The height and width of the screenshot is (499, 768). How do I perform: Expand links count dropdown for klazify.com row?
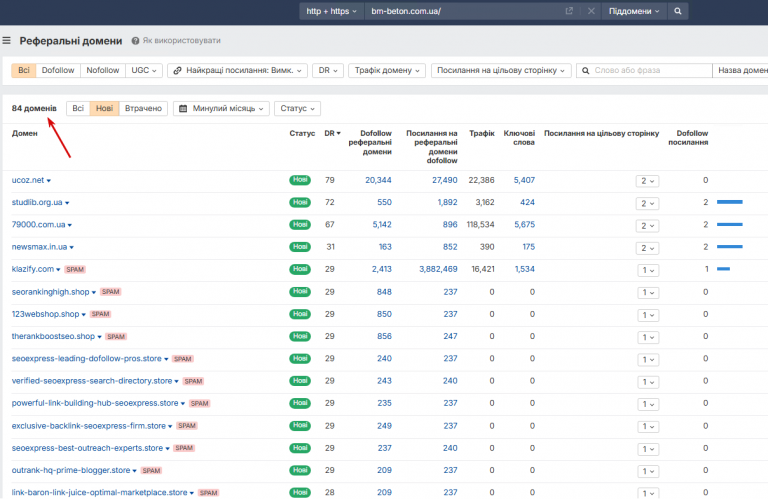648,270
